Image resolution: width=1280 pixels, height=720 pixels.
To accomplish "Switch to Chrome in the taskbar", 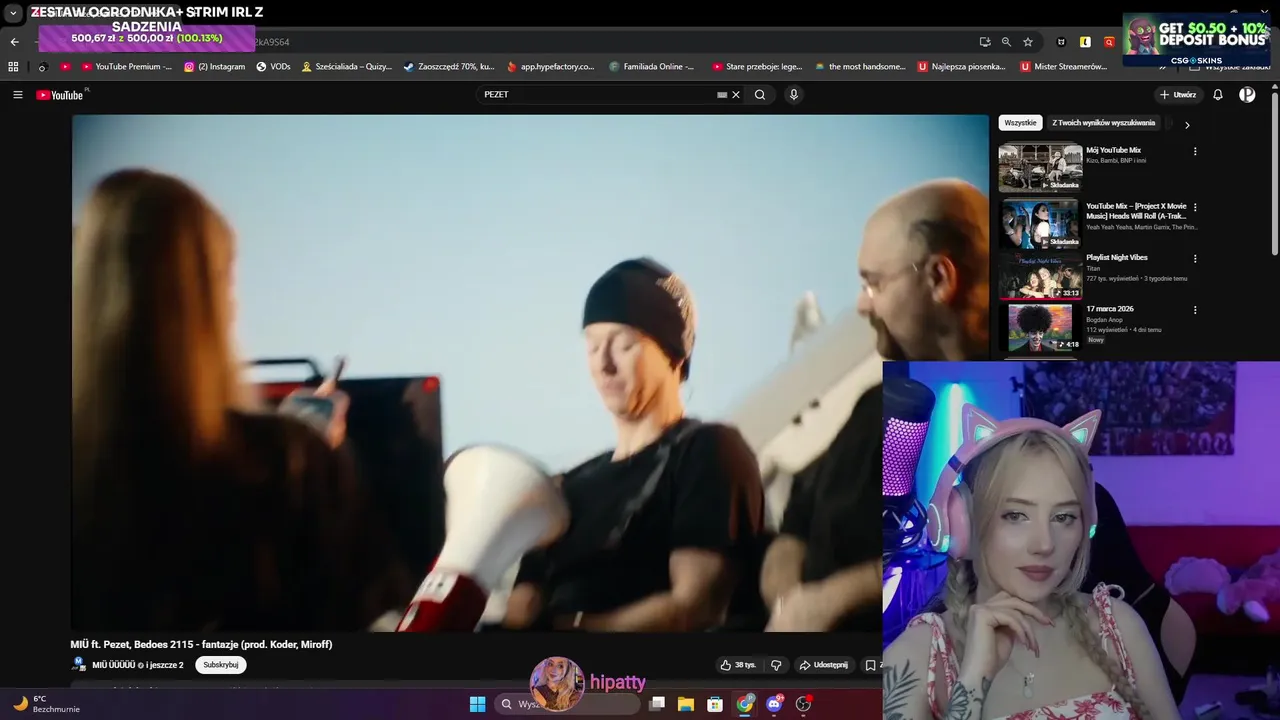I will pyautogui.click(x=745, y=704).
